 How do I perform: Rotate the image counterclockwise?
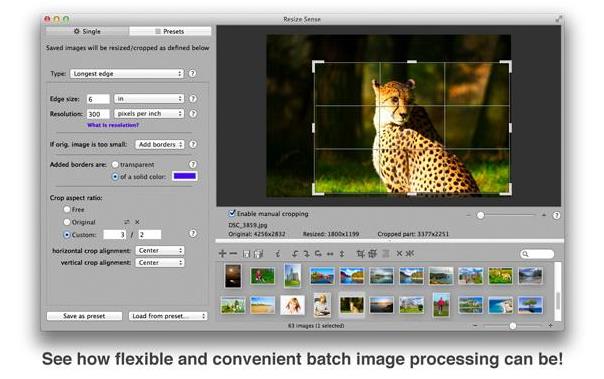click(x=295, y=254)
